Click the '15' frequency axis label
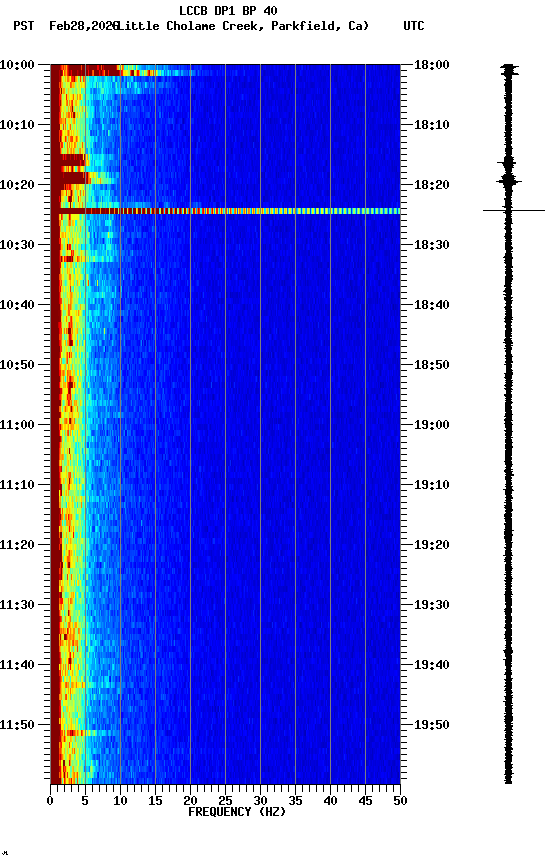The image size is (552, 864). pos(155,801)
